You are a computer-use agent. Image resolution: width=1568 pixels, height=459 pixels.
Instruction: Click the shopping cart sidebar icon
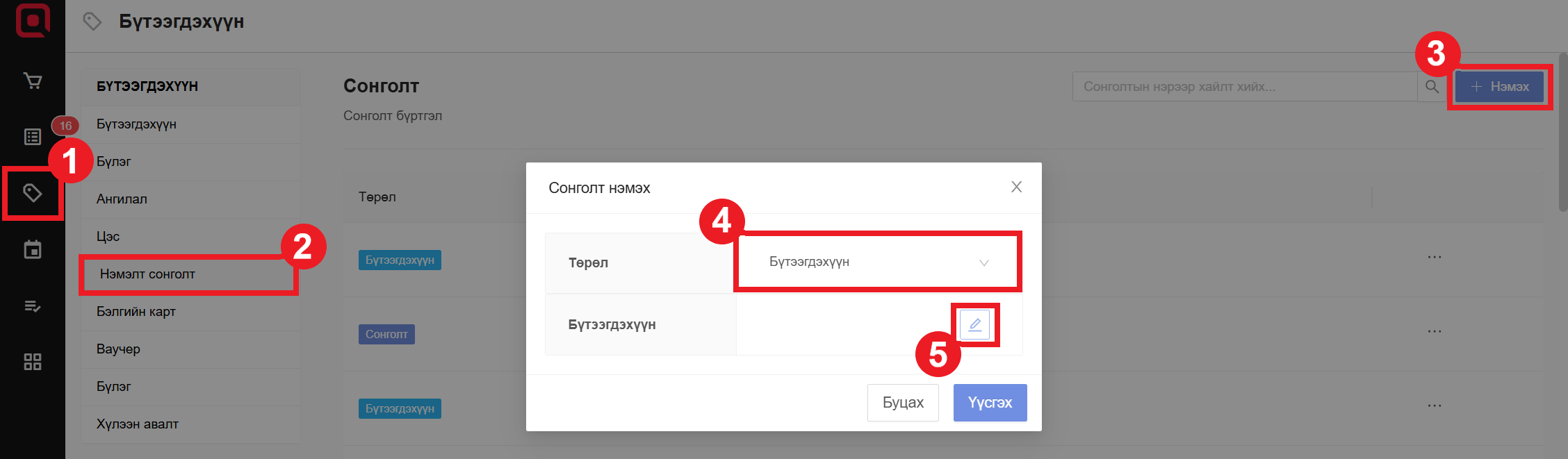[x=33, y=81]
